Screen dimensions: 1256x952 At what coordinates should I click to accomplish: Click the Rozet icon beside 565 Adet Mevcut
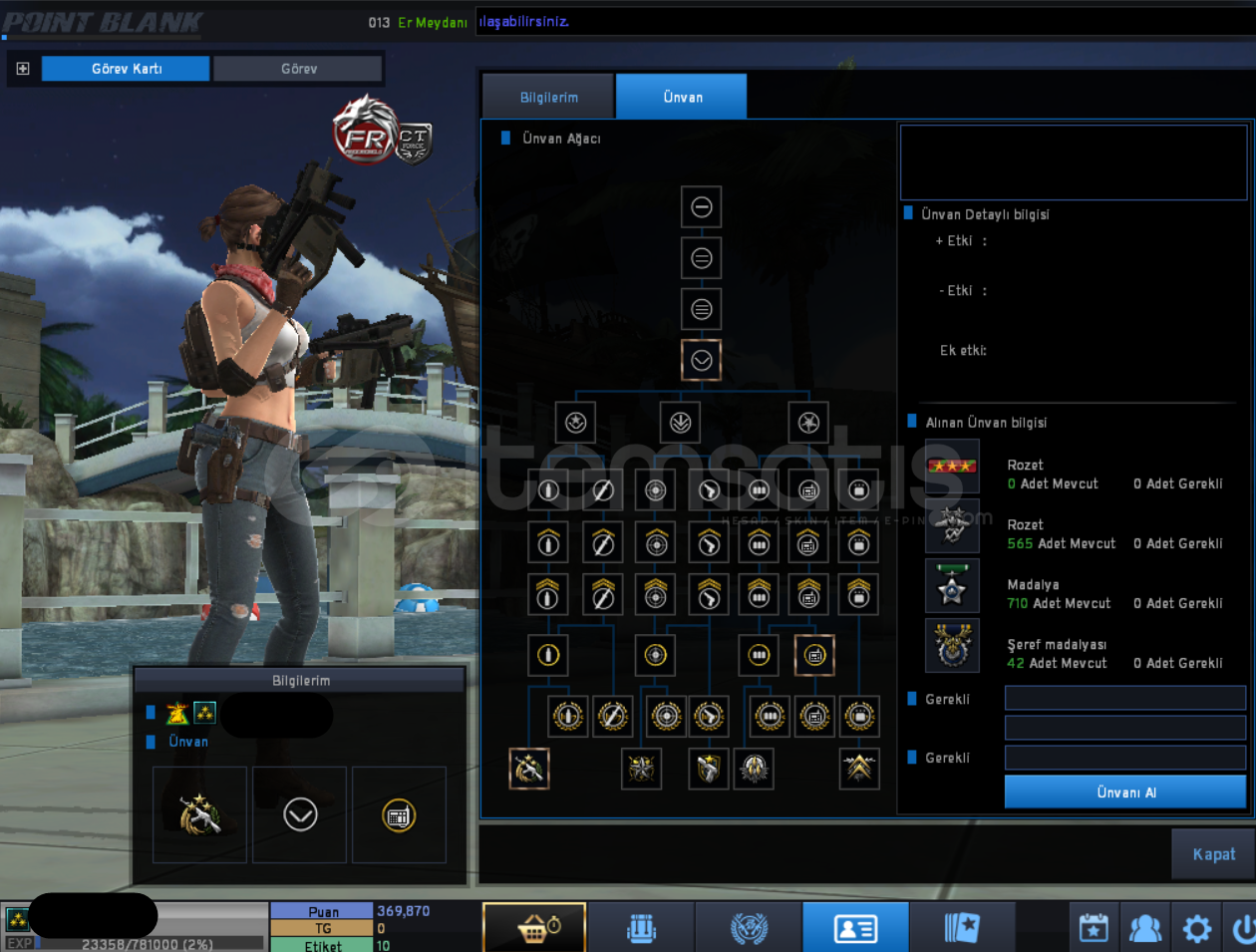point(952,526)
